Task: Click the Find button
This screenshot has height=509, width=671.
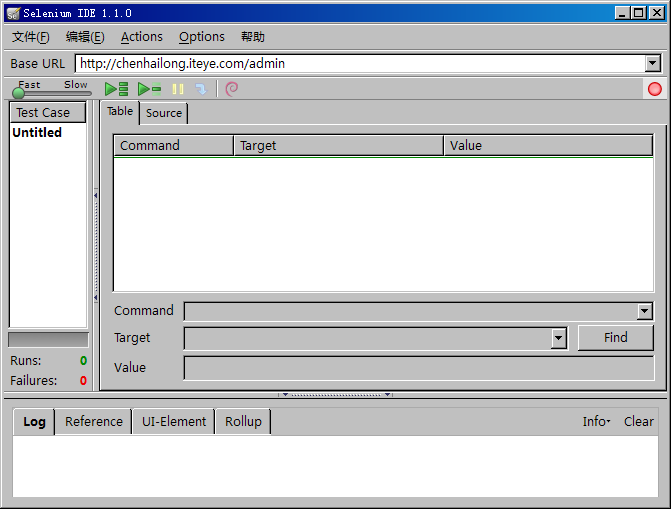Action: pos(615,337)
